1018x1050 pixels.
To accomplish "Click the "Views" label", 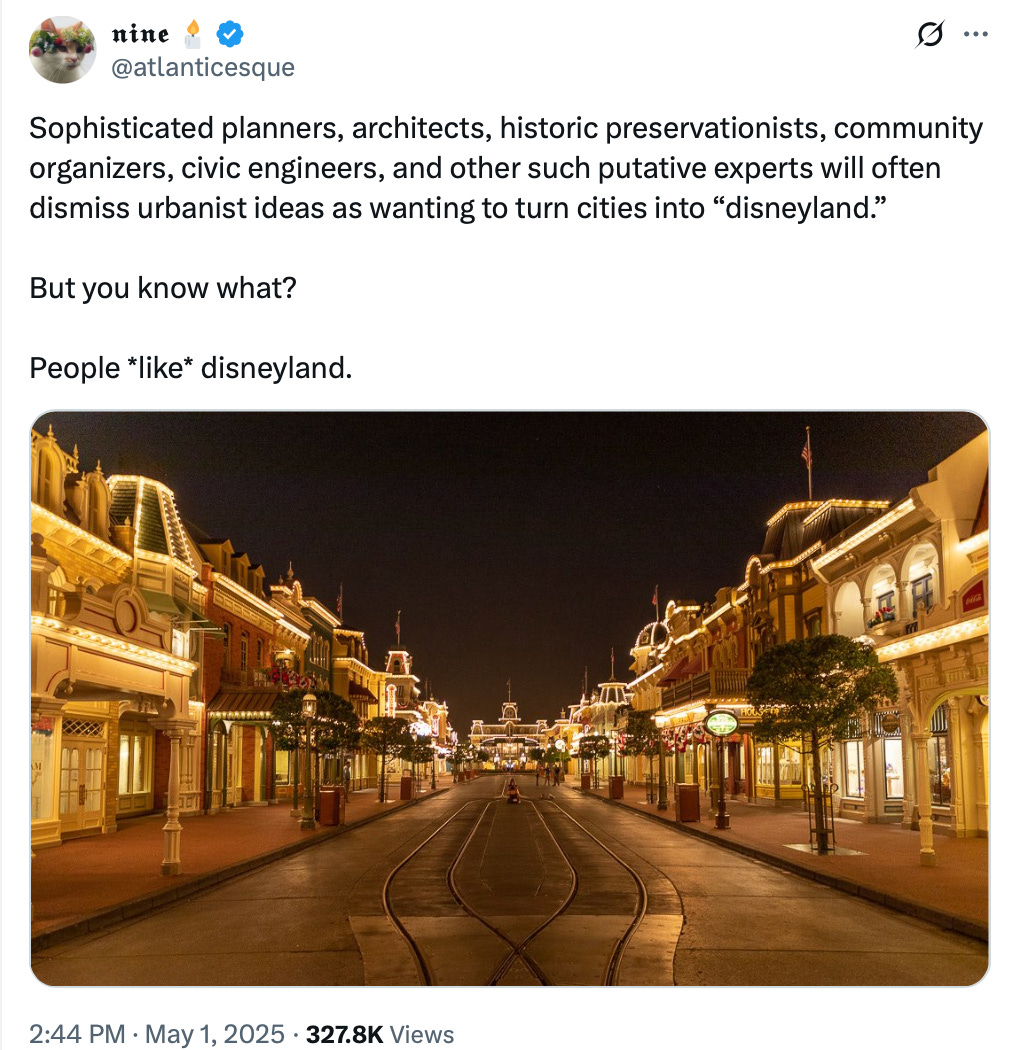I will [x=422, y=1034].
